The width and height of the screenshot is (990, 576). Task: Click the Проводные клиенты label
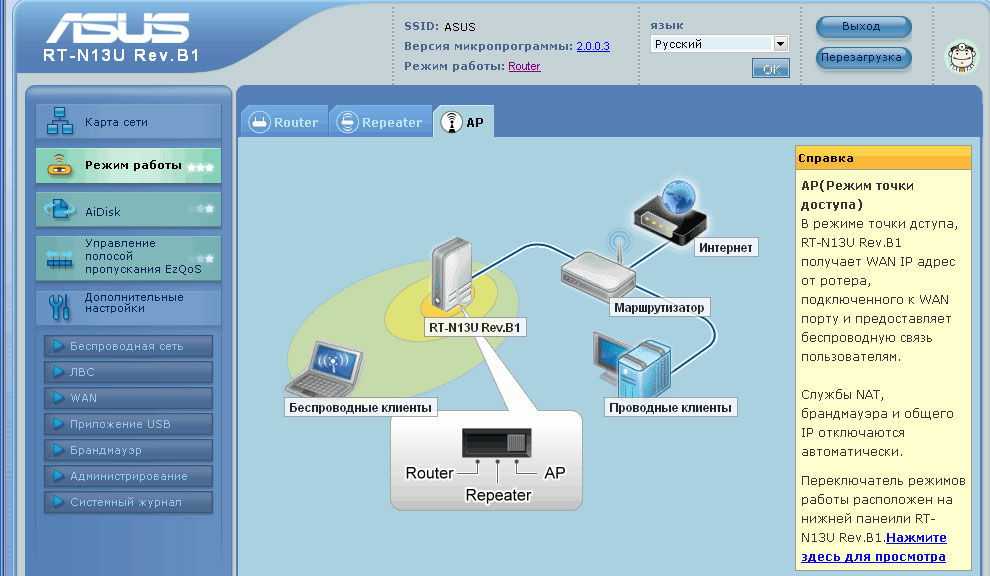(x=671, y=407)
